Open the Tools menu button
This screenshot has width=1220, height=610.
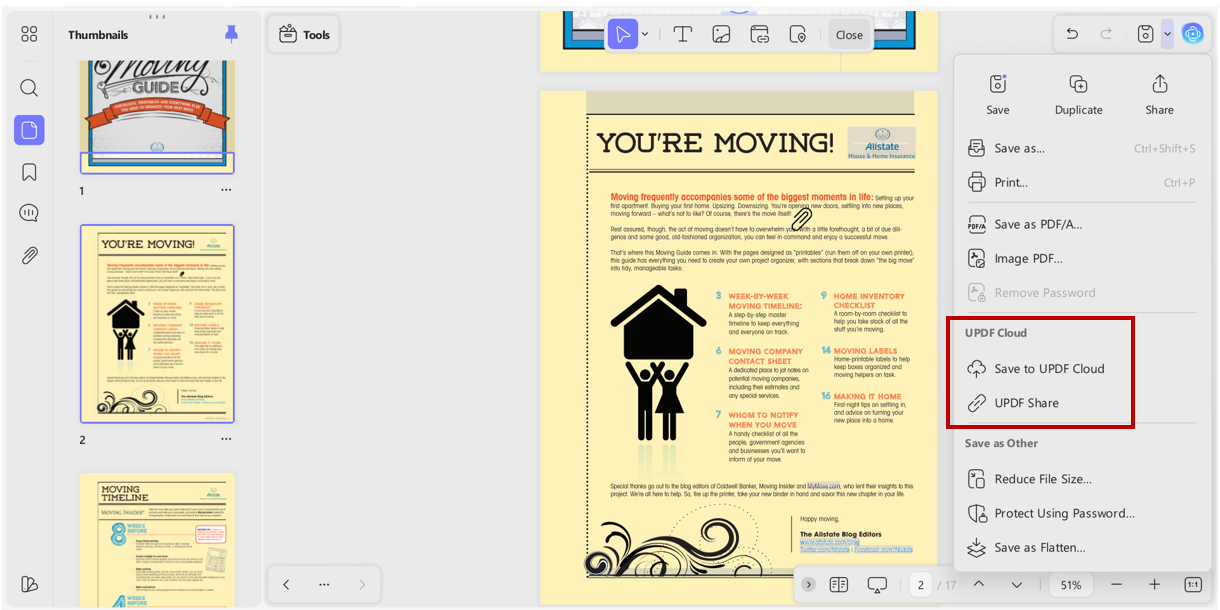(x=304, y=34)
